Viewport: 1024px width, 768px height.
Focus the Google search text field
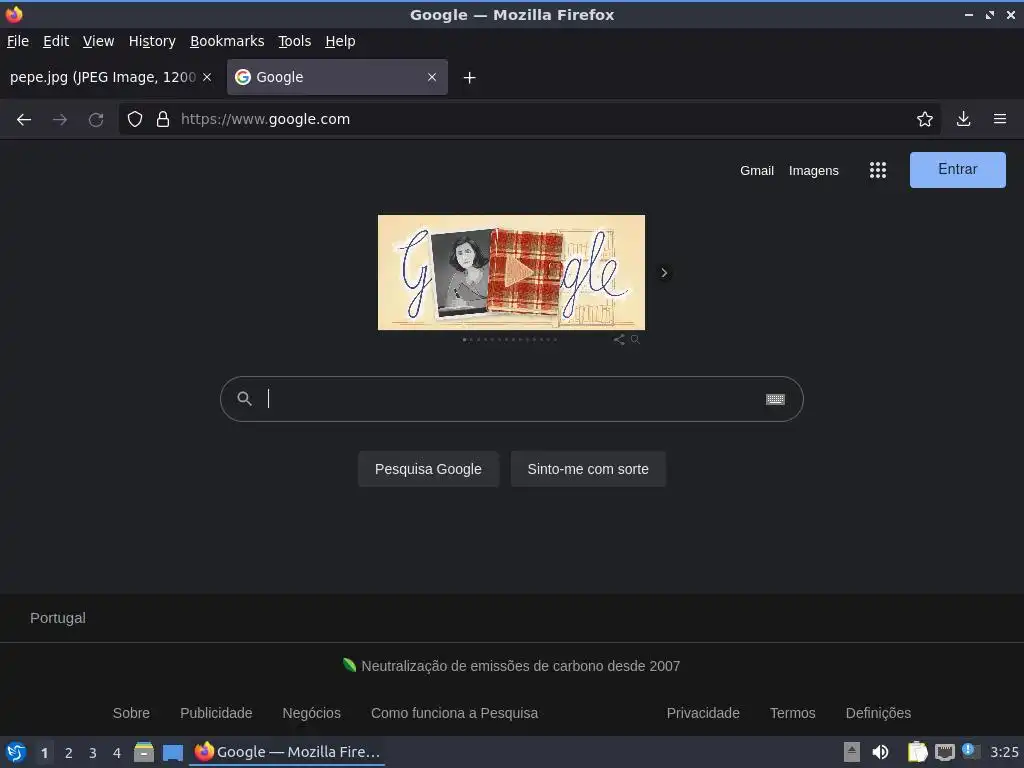pyautogui.click(x=511, y=399)
